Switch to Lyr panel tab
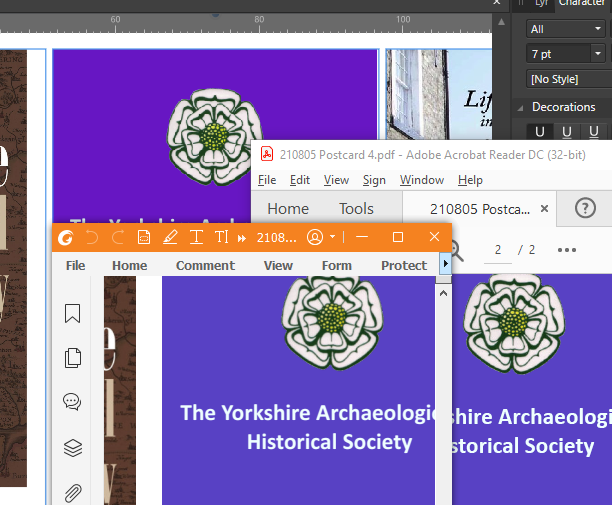 coord(541,3)
